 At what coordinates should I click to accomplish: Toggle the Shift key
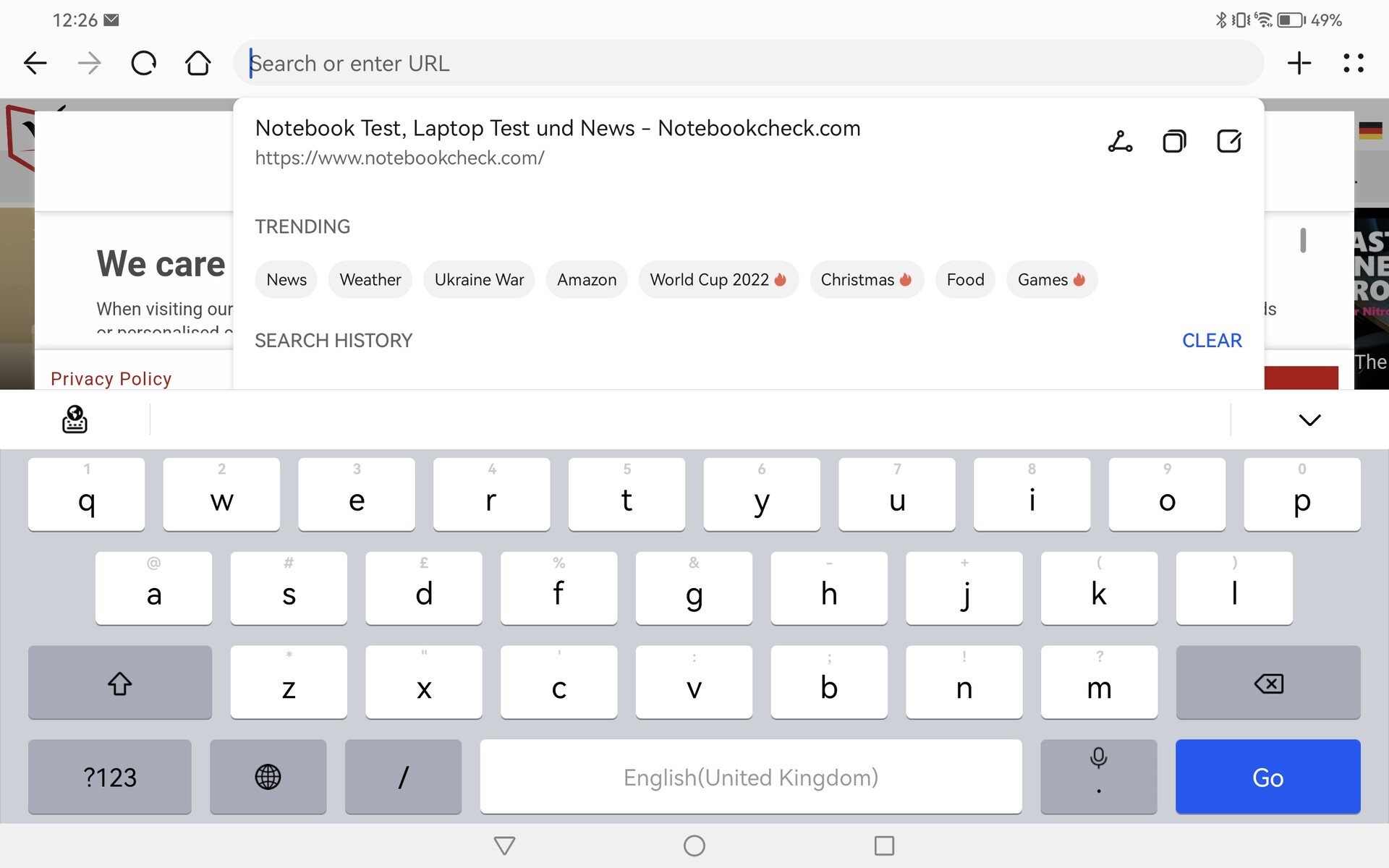(x=120, y=683)
